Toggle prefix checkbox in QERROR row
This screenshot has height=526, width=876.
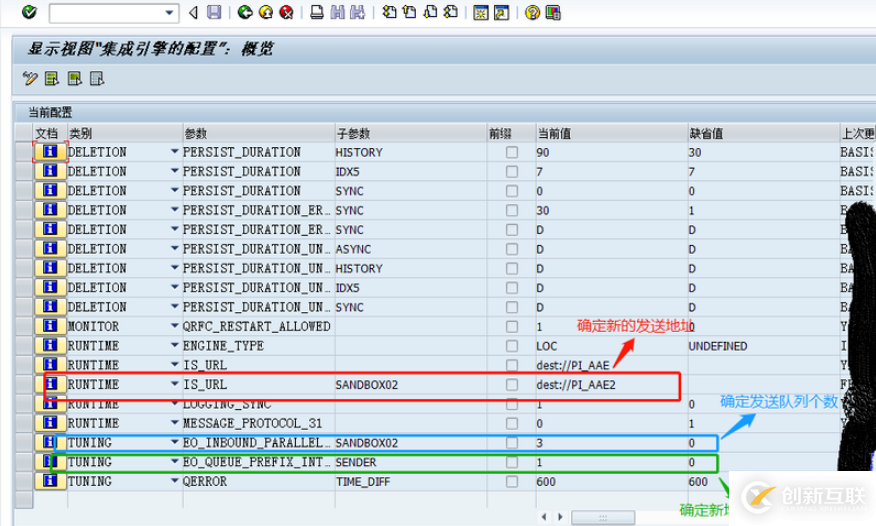512,481
